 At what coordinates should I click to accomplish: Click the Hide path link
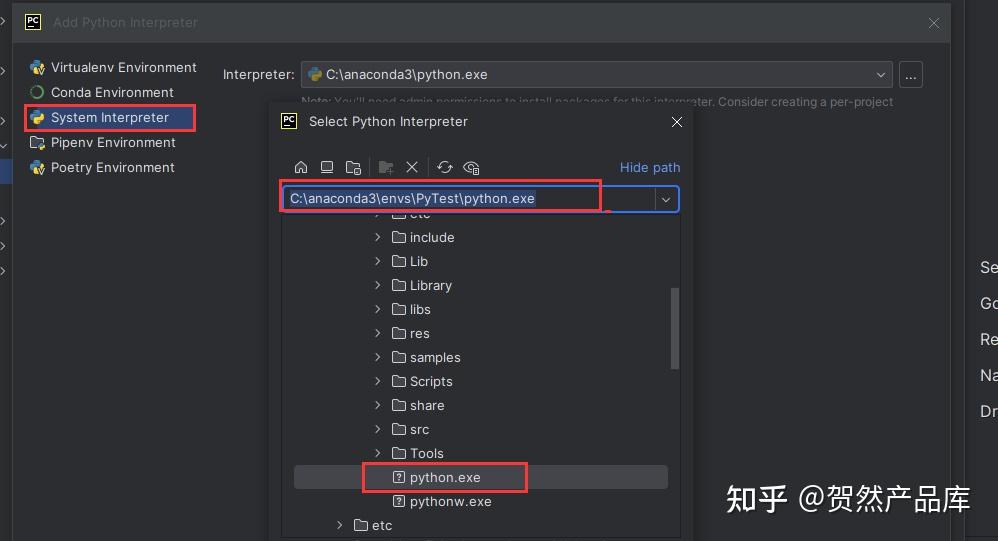(x=650, y=167)
